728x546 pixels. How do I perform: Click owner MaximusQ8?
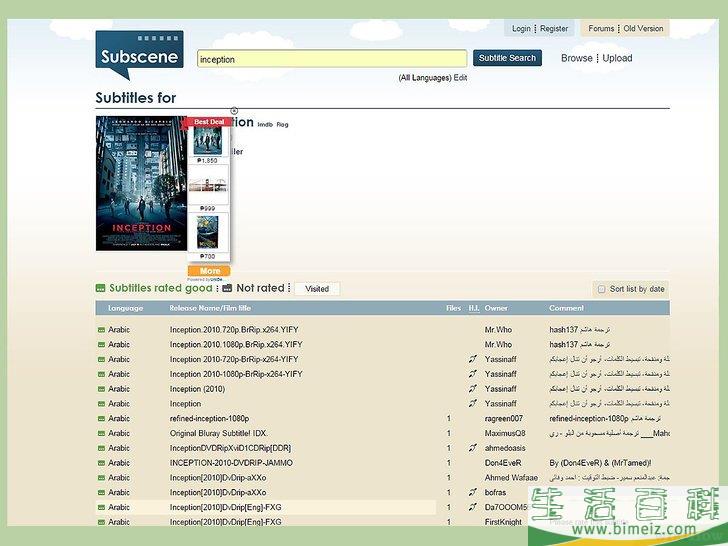505,434
